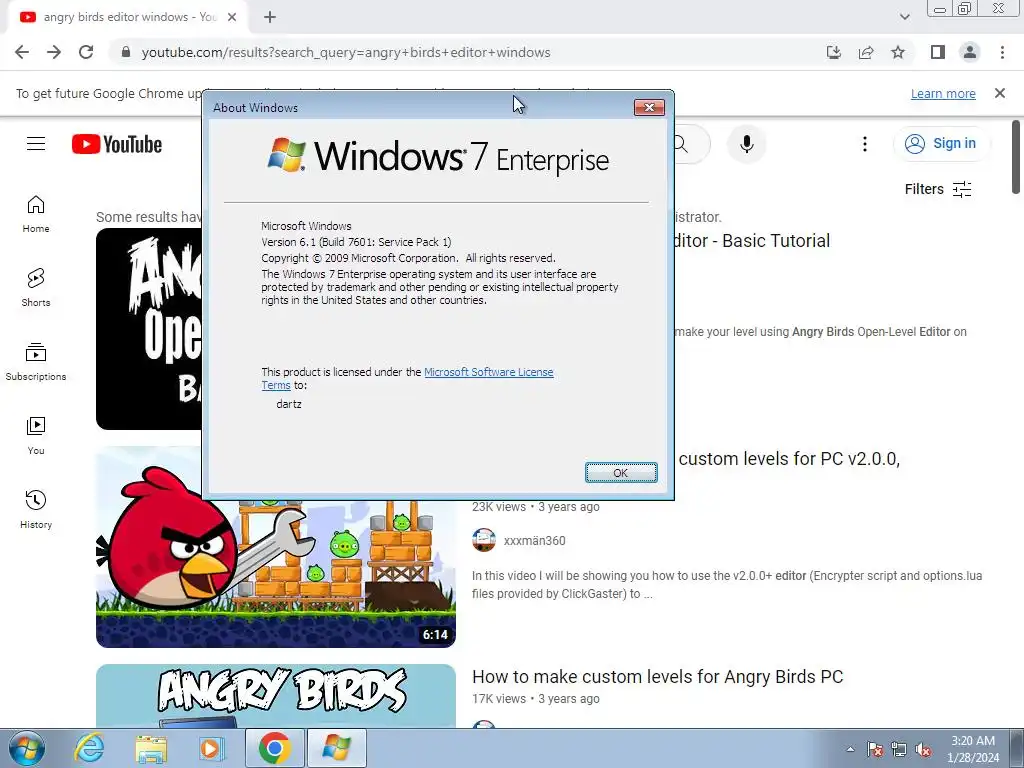Open the "custom levels for PC v2.0.0" title

(x=789, y=458)
